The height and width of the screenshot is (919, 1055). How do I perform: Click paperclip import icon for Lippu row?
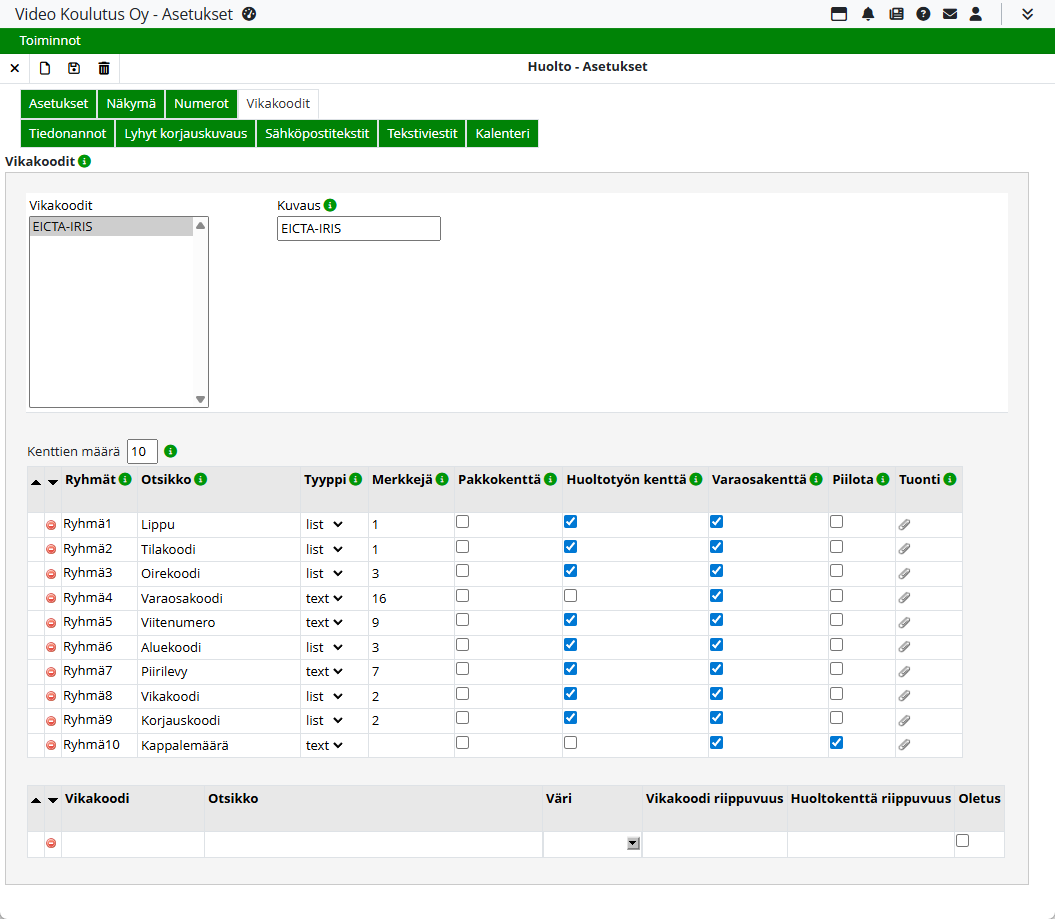click(x=904, y=524)
